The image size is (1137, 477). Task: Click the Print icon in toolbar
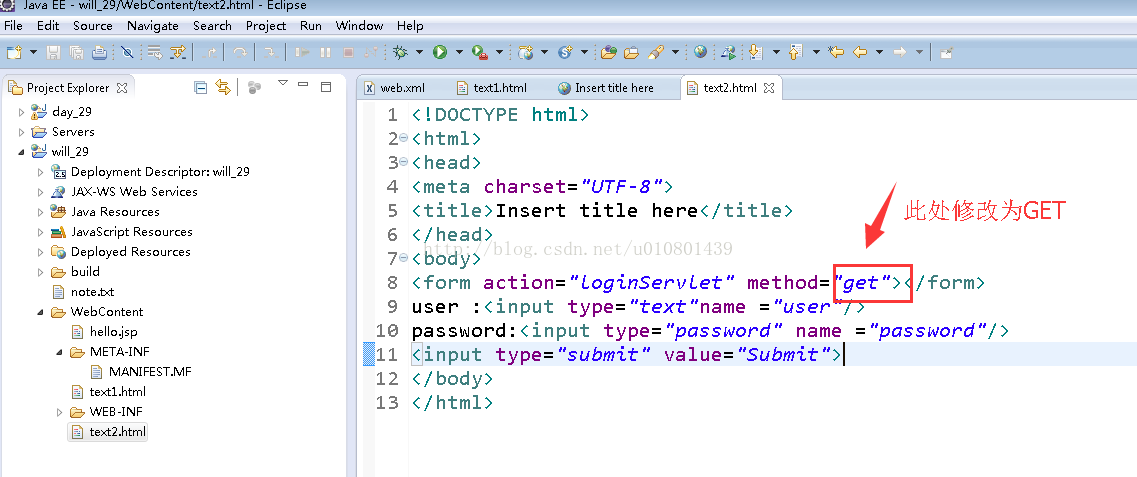point(99,52)
